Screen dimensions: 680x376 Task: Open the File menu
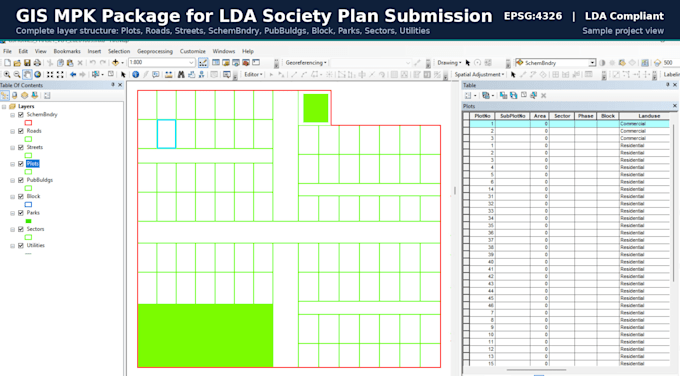7,51
